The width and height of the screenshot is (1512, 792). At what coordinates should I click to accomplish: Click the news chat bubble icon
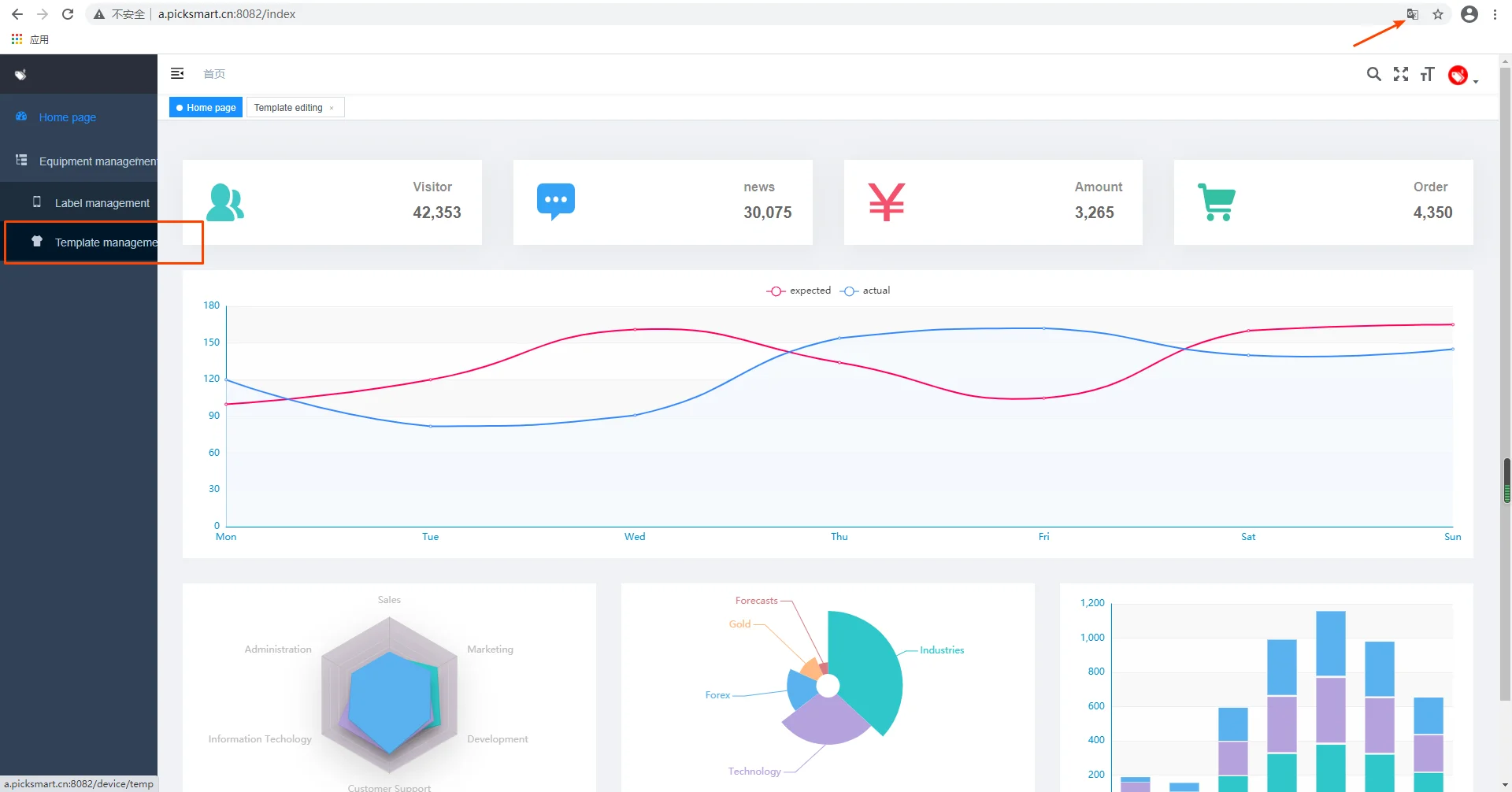556,202
